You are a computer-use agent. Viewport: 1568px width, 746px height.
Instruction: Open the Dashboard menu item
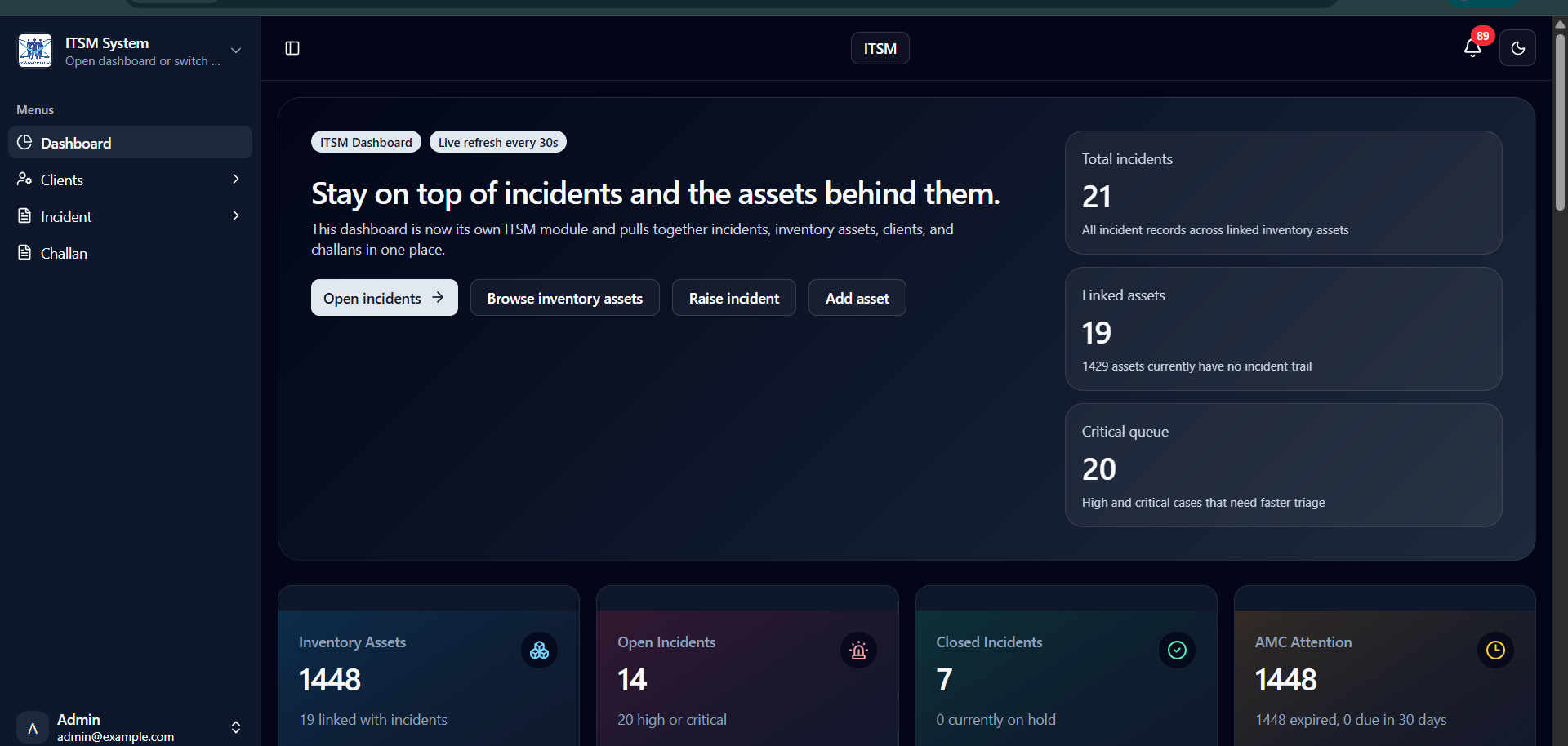(x=131, y=142)
